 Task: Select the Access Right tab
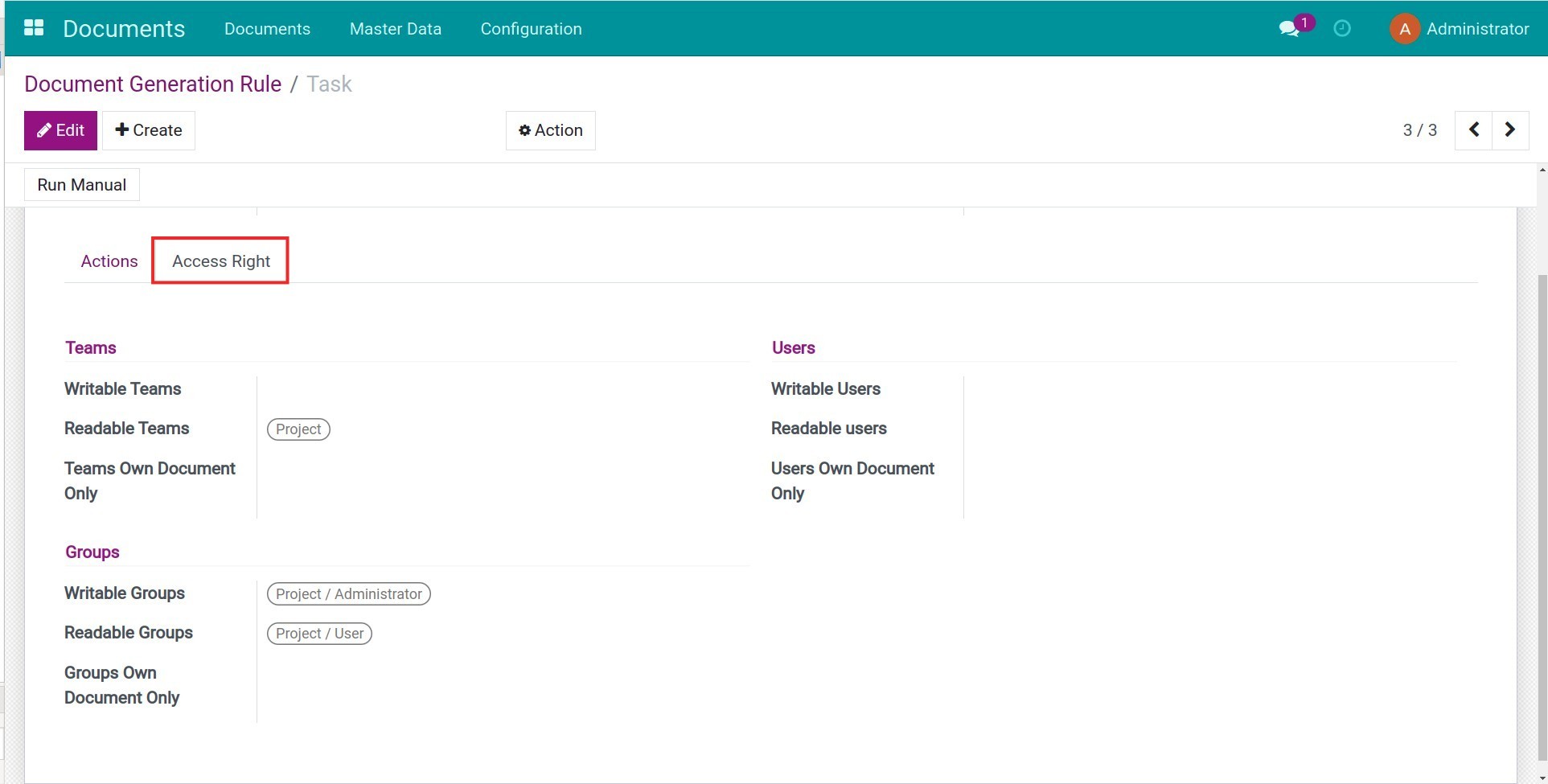click(x=220, y=261)
